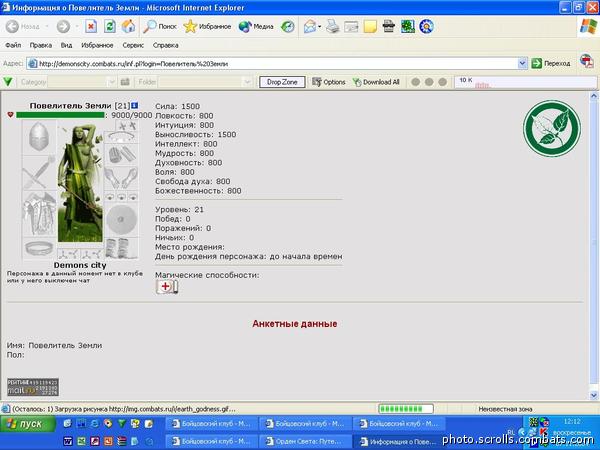Go to Home page icon
The image size is (600, 450).
coord(128,26)
